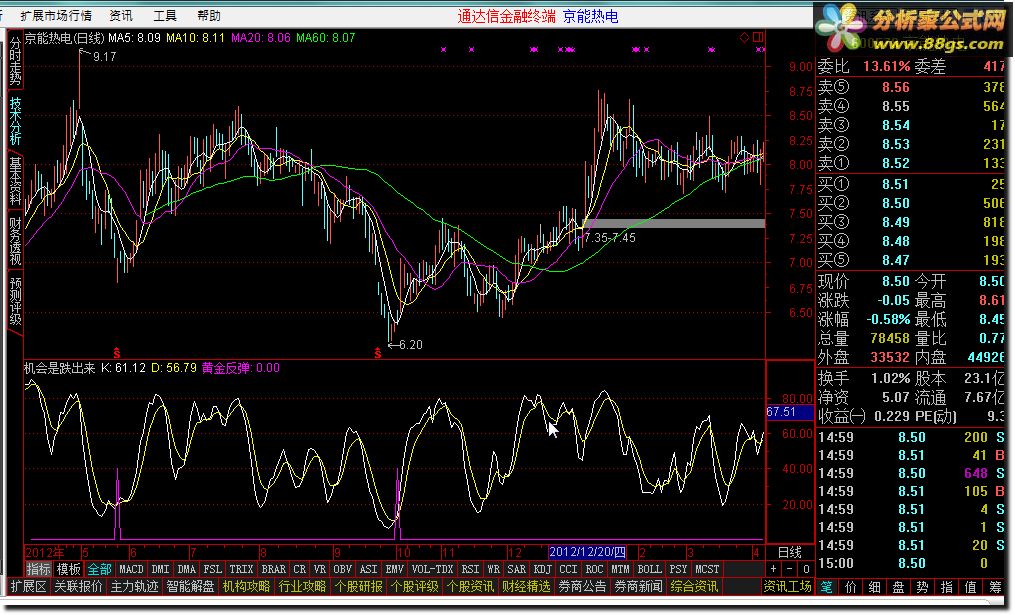Switch indicator to FSL

click(212, 569)
